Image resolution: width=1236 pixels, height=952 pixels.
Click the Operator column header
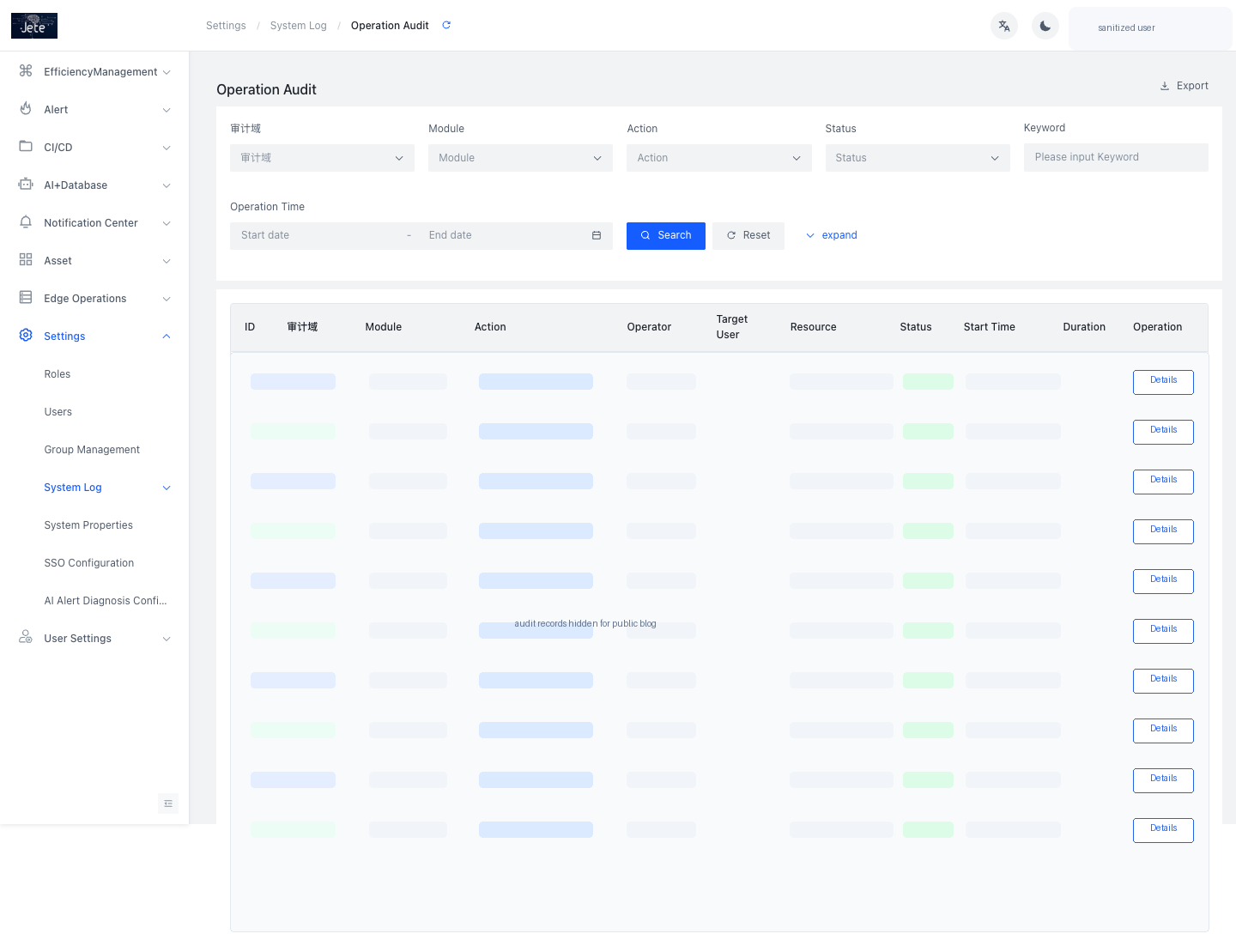coord(649,327)
